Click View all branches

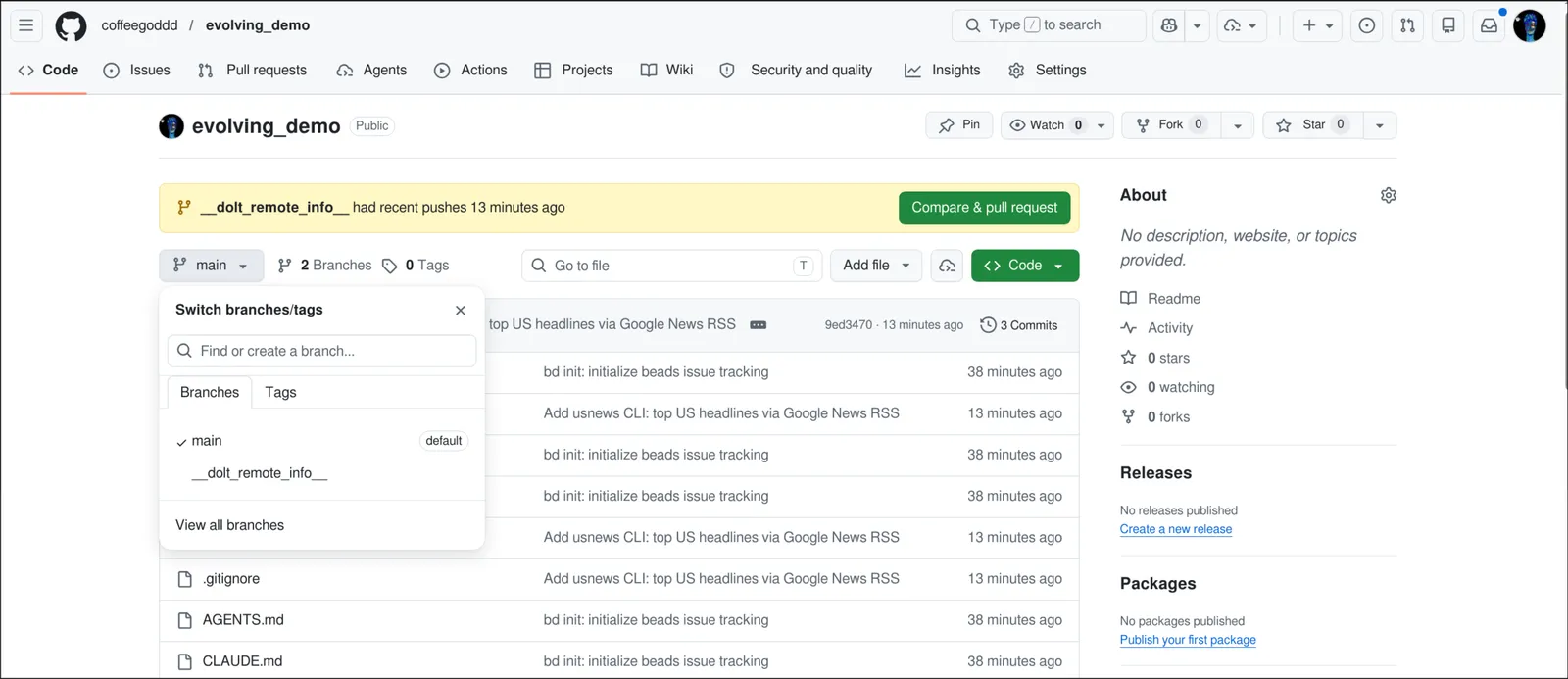[x=230, y=525]
